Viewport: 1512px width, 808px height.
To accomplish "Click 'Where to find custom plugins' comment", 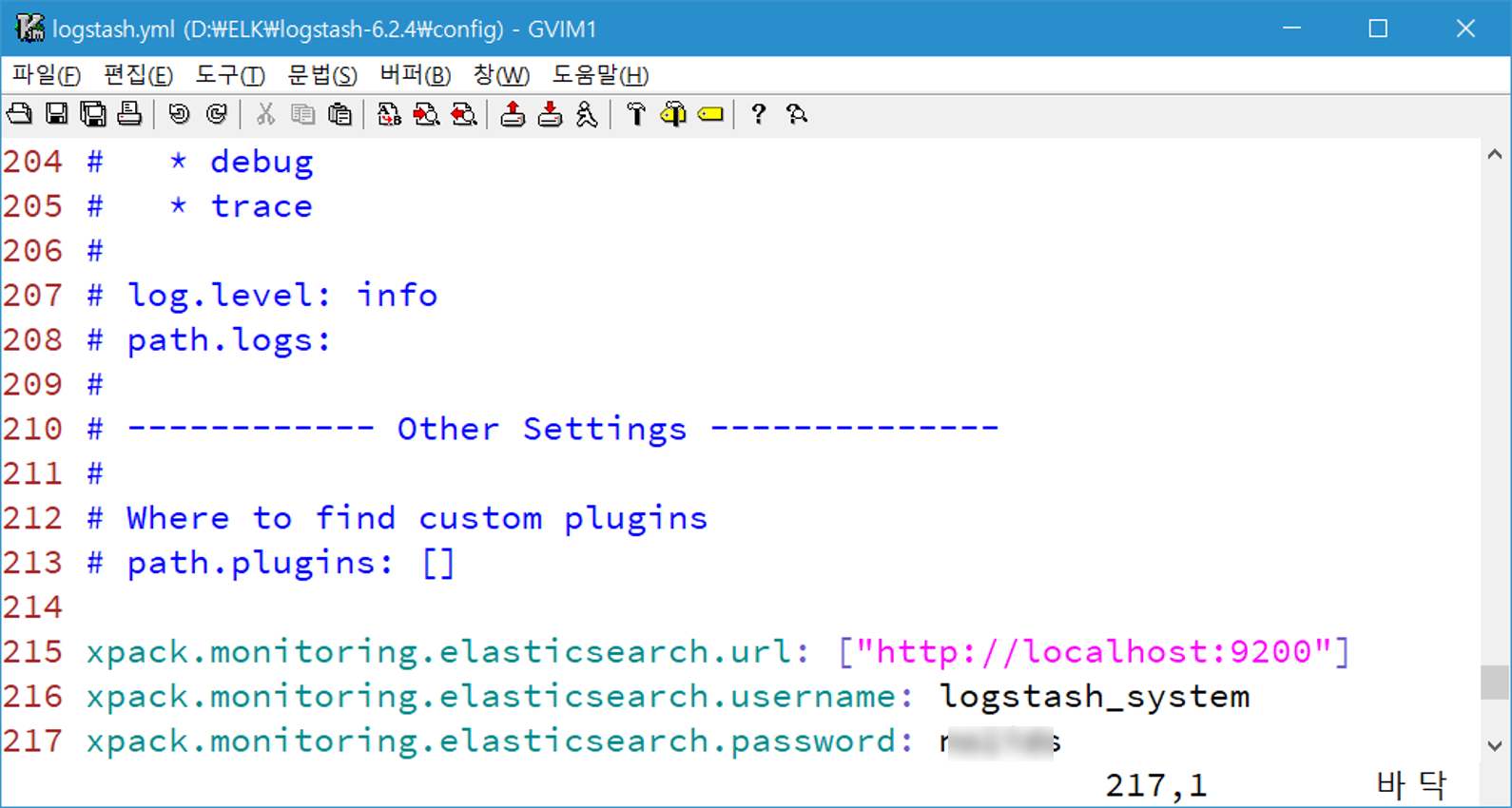I will pyautogui.click(x=417, y=518).
